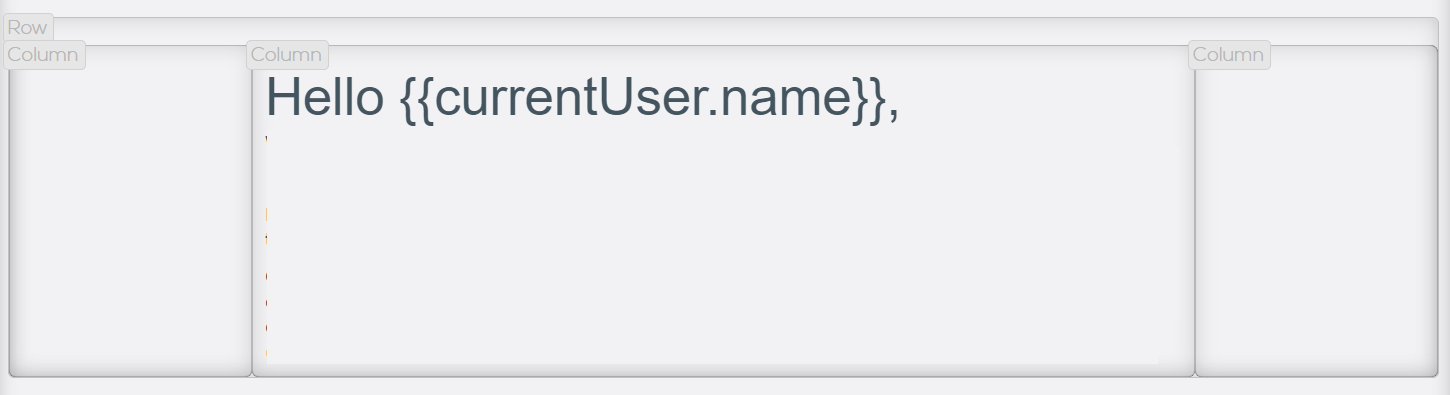
Task: Click the middle Column label tag
Action: point(287,54)
